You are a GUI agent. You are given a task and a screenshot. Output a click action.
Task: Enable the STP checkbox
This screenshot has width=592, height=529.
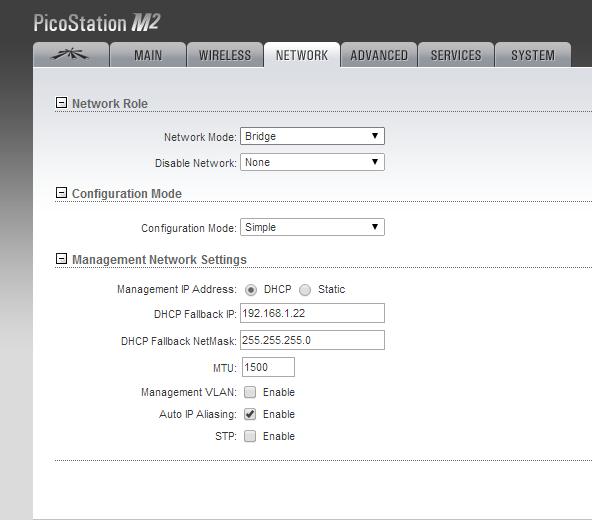250,436
